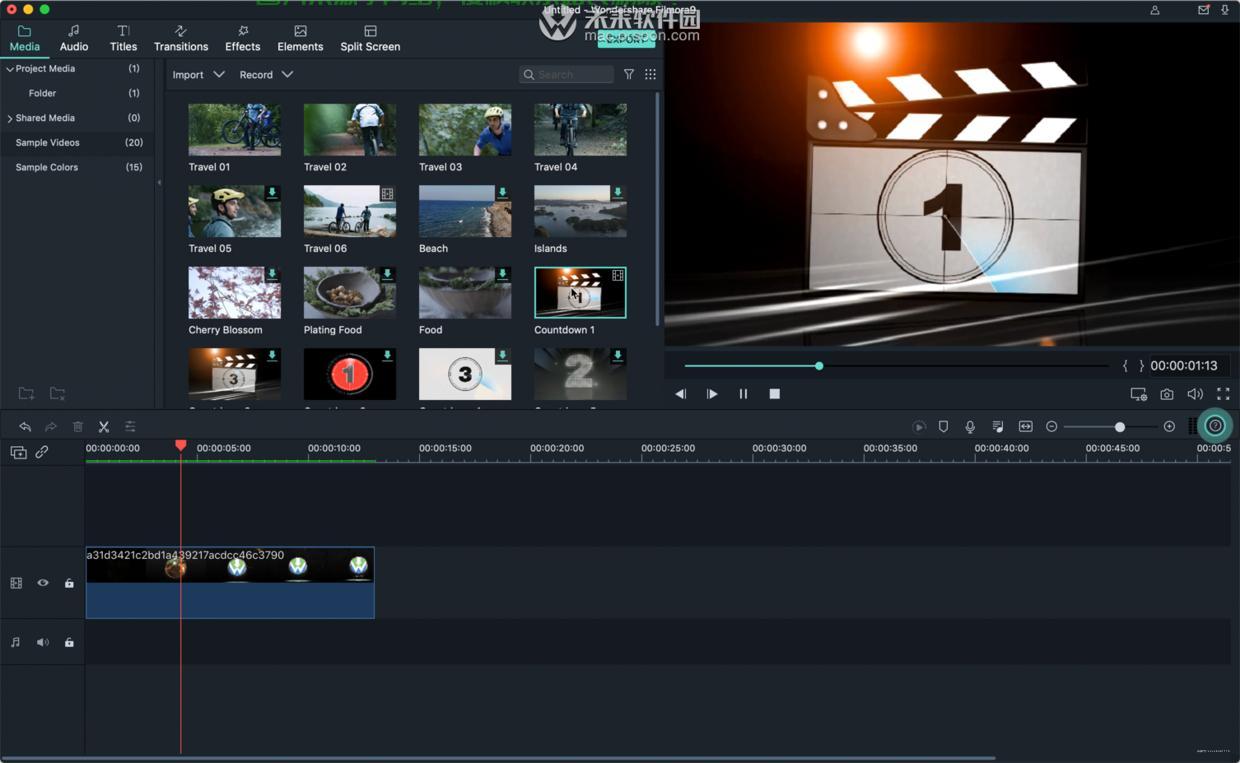
Task: Mute the audio track
Action: click(x=43, y=642)
